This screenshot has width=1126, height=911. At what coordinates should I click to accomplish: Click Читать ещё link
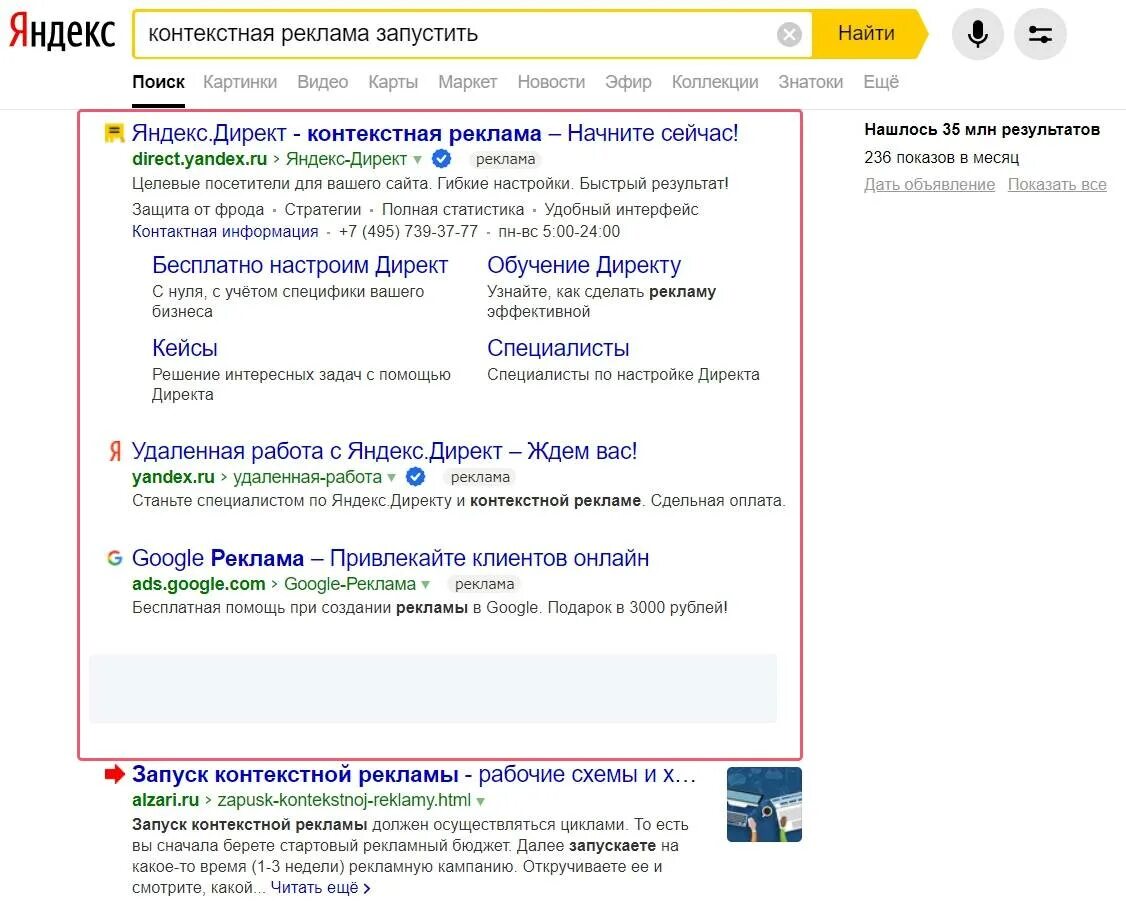point(320,887)
